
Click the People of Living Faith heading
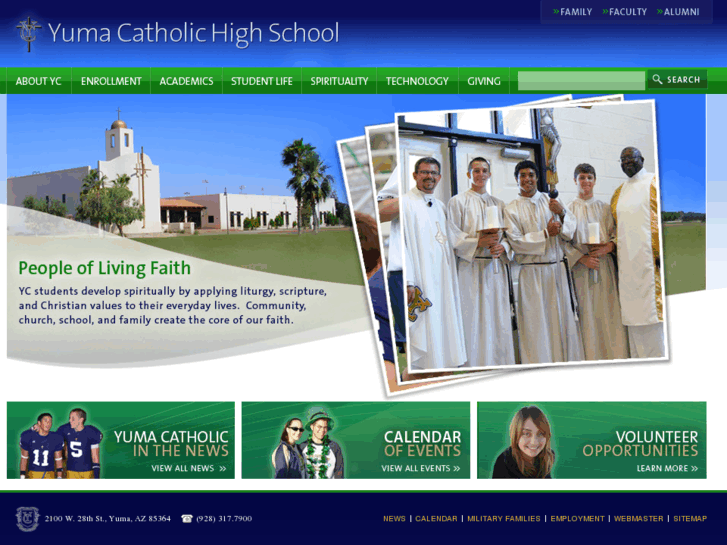(x=104, y=268)
